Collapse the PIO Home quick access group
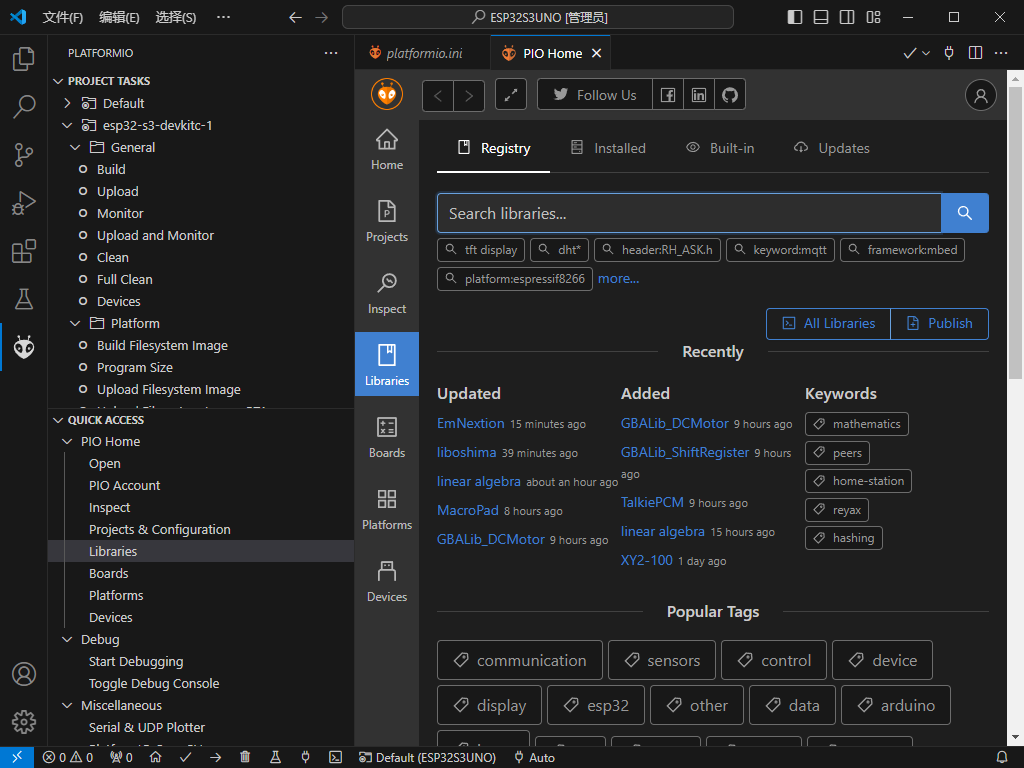 [x=67, y=441]
